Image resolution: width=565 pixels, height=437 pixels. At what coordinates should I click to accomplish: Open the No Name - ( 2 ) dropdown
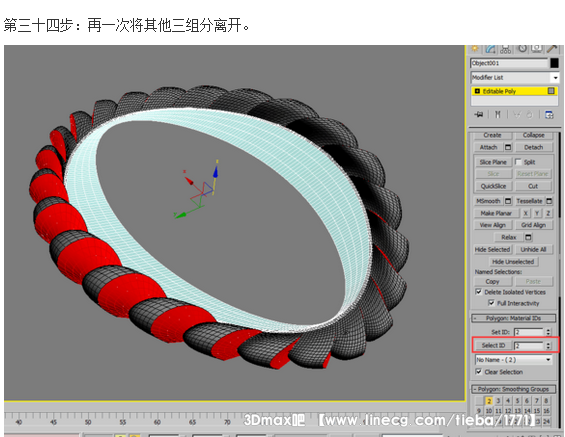(513, 360)
